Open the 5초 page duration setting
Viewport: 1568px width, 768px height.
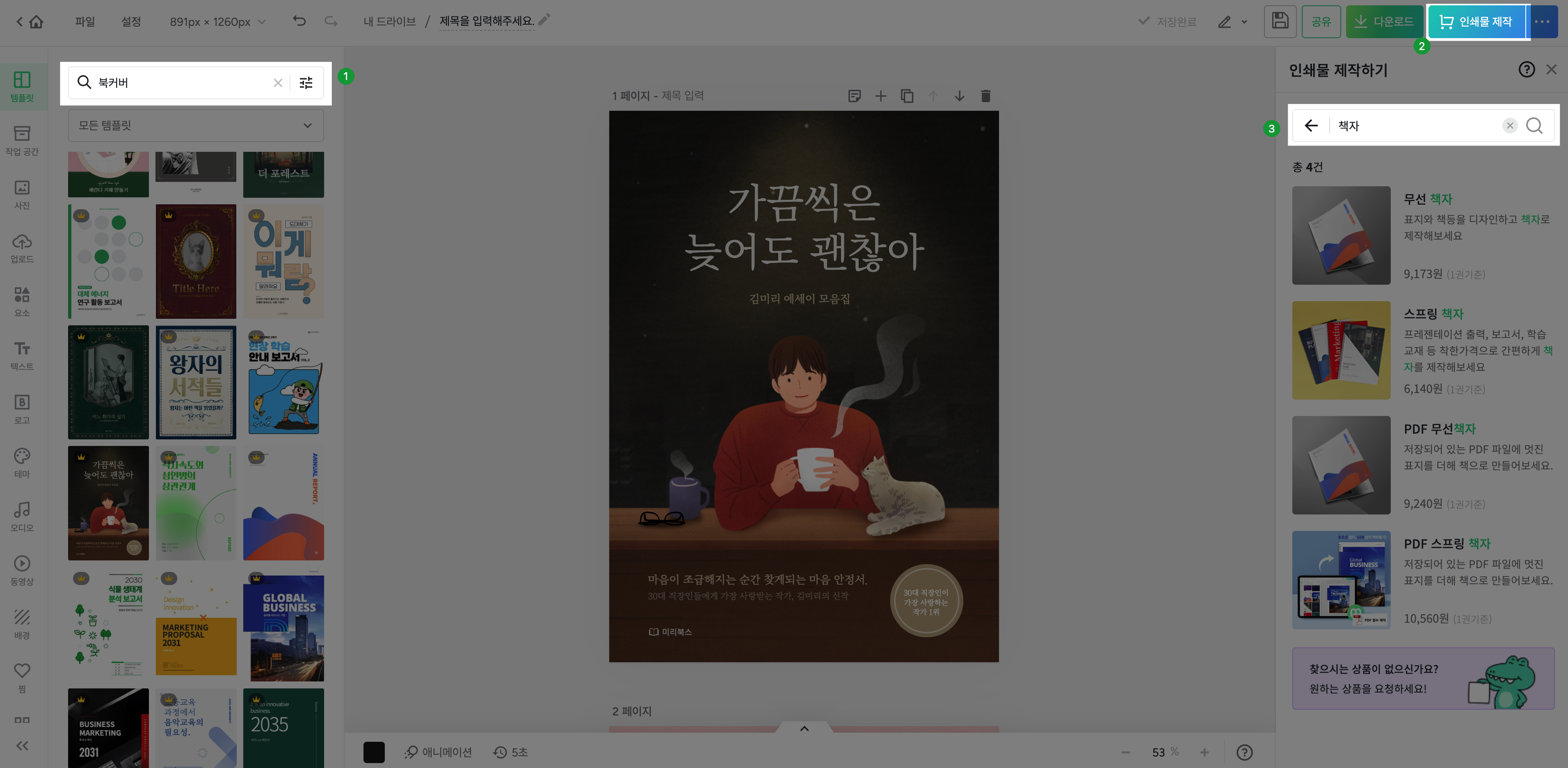pyautogui.click(x=510, y=752)
